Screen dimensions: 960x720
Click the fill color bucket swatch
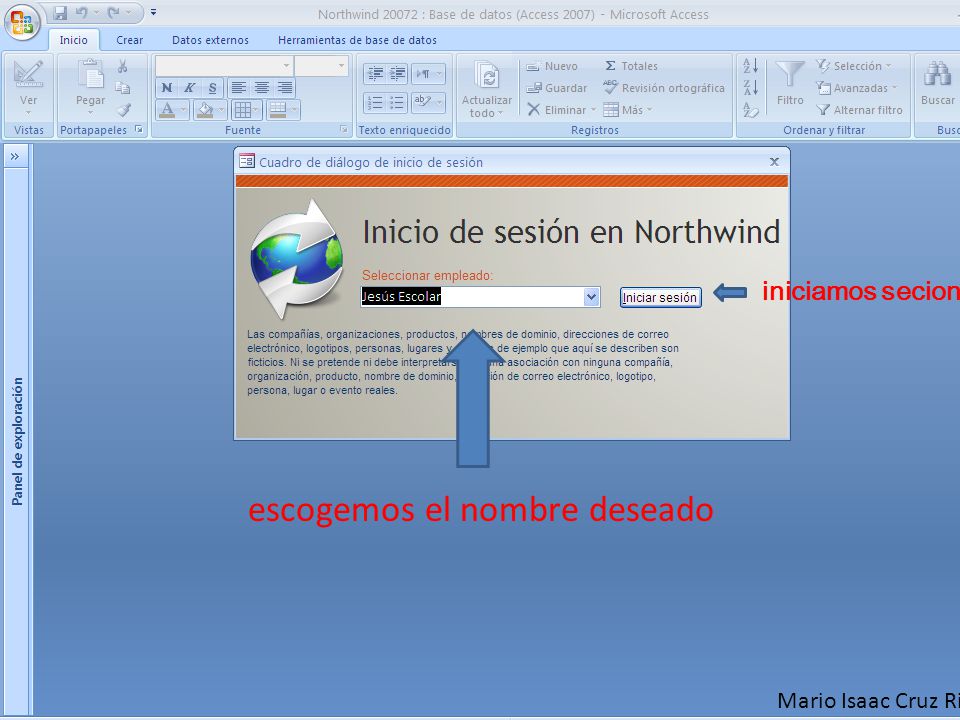tap(205, 110)
